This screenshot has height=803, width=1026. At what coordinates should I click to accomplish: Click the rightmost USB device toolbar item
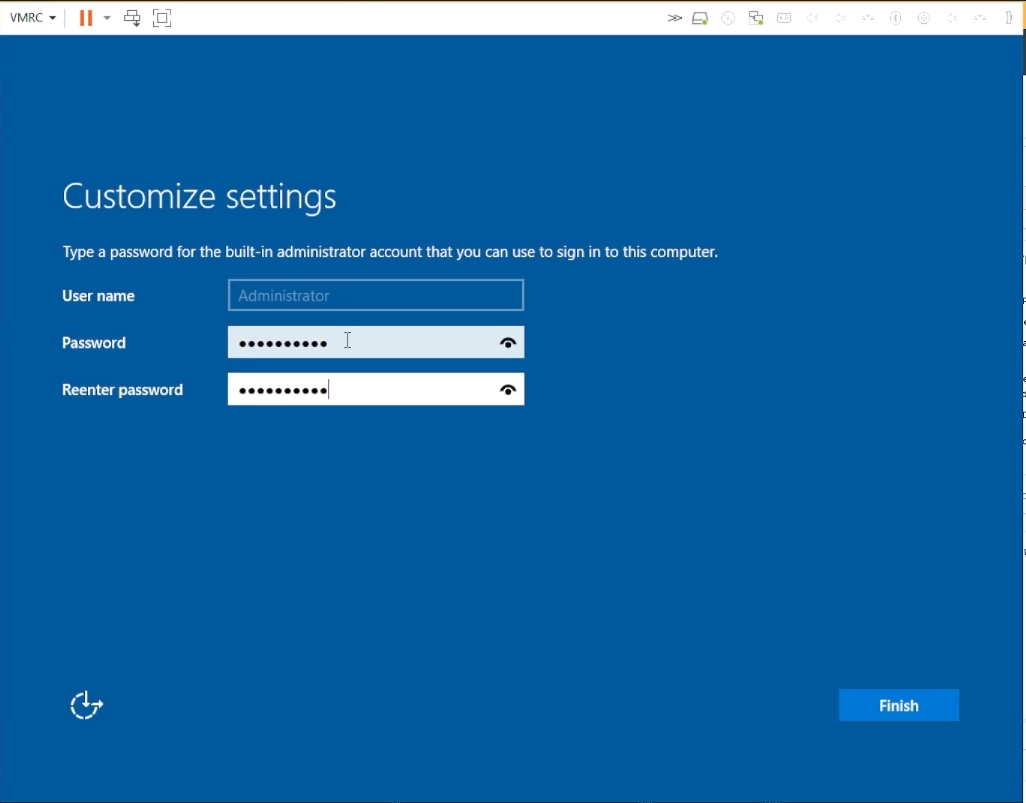coord(1008,17)
